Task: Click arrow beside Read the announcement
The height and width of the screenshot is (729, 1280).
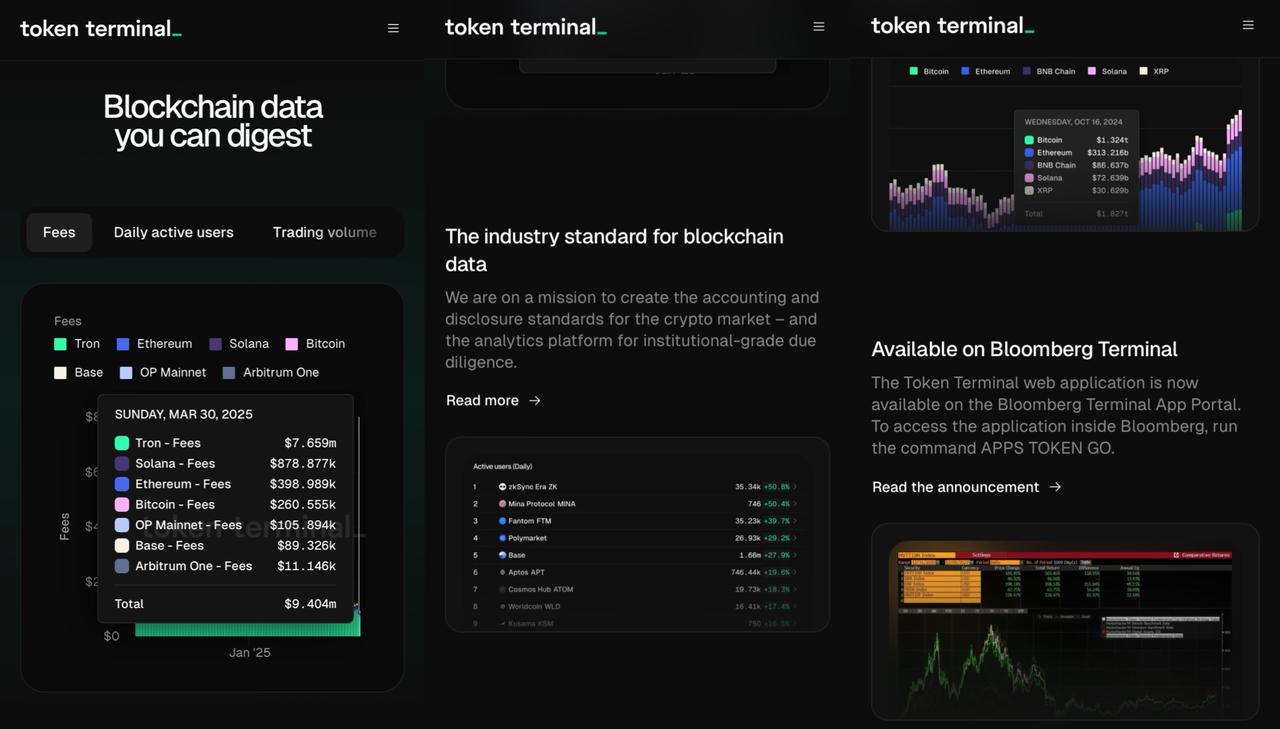Action: click(1055, 487)
